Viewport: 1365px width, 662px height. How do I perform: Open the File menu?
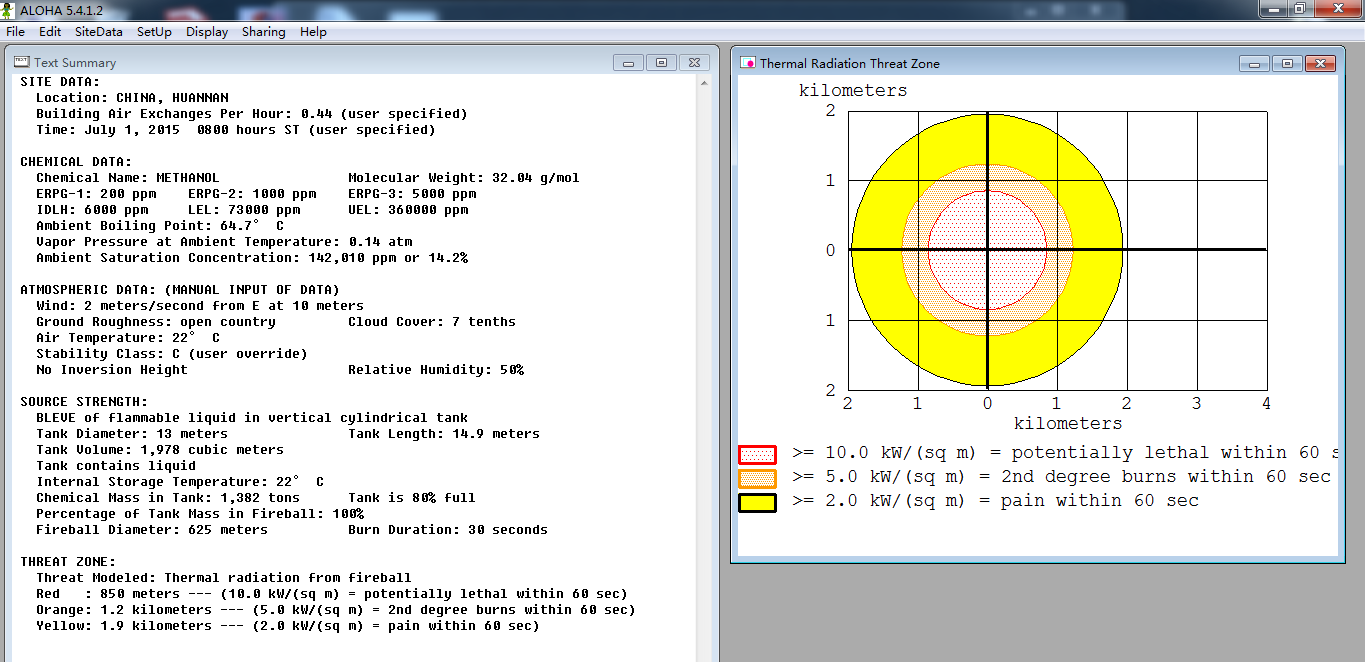click(15, 31)
